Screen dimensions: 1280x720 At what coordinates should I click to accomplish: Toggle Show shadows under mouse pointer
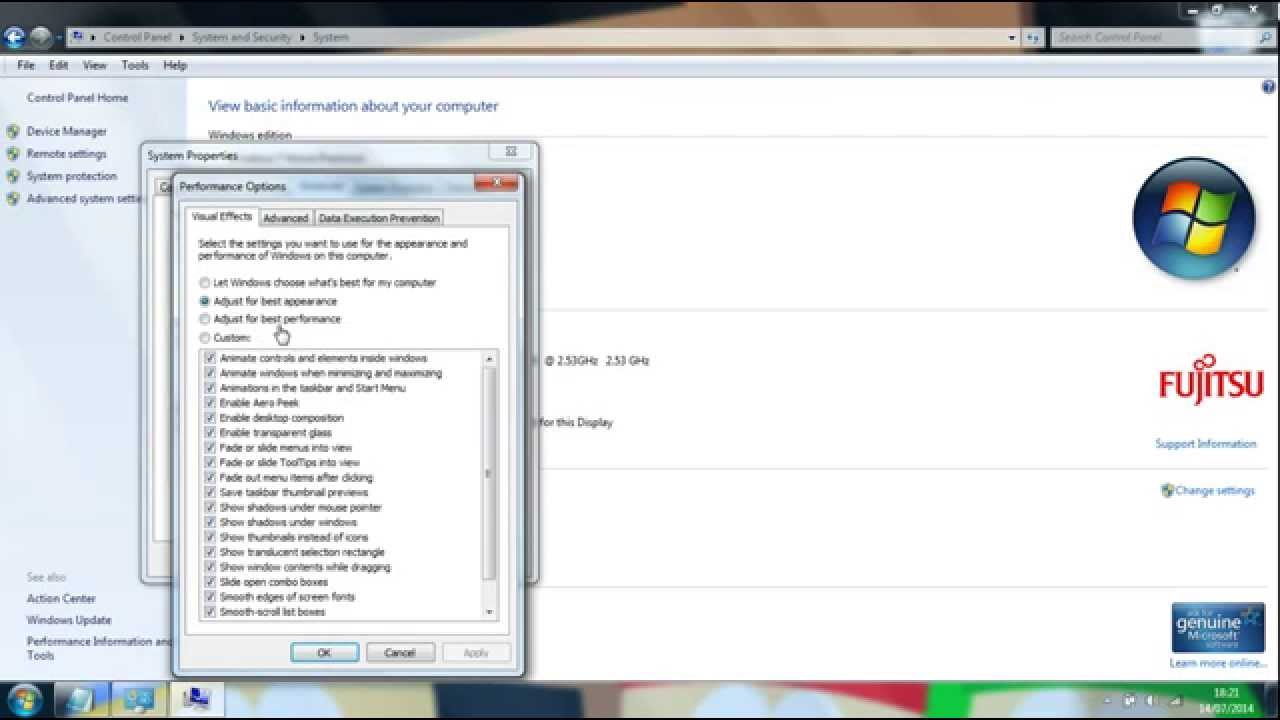[210, 507]
